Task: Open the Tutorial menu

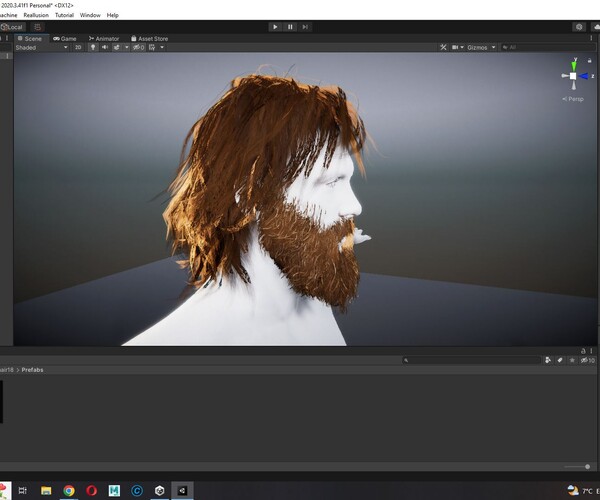Action: [64, 15]
